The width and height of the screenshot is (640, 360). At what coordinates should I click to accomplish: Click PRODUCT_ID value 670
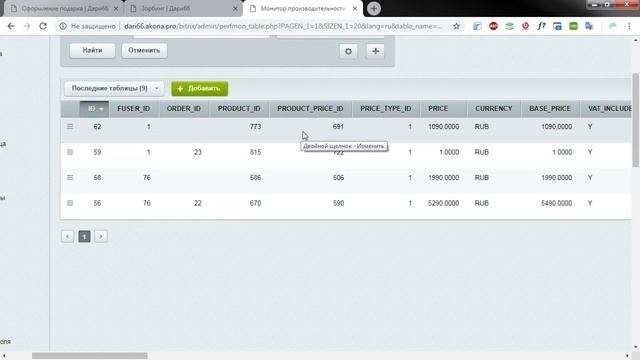pyautogui.click(x=256, y=203)
